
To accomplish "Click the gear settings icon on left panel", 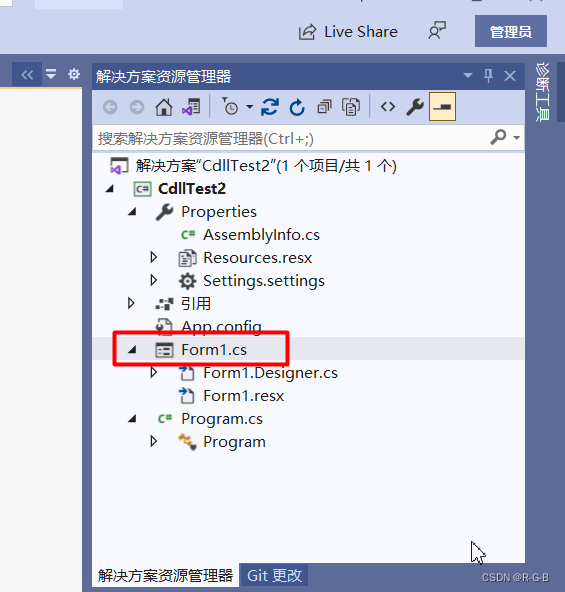I will [x=74, y=74].
